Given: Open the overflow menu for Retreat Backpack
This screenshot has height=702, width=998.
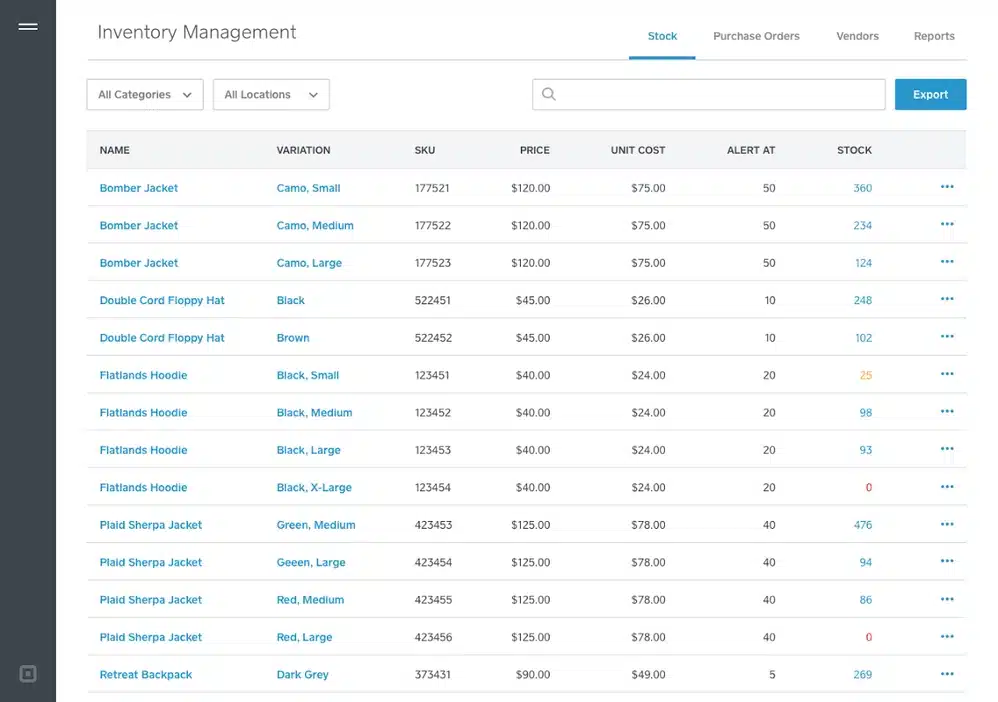Looking at the screenshot, I should point(946,675).
